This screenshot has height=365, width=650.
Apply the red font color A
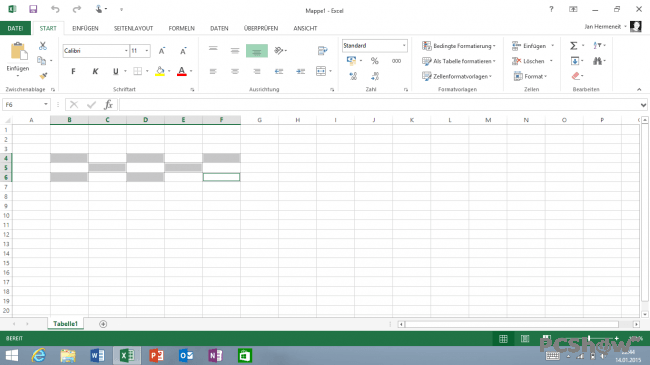[182, 71]
